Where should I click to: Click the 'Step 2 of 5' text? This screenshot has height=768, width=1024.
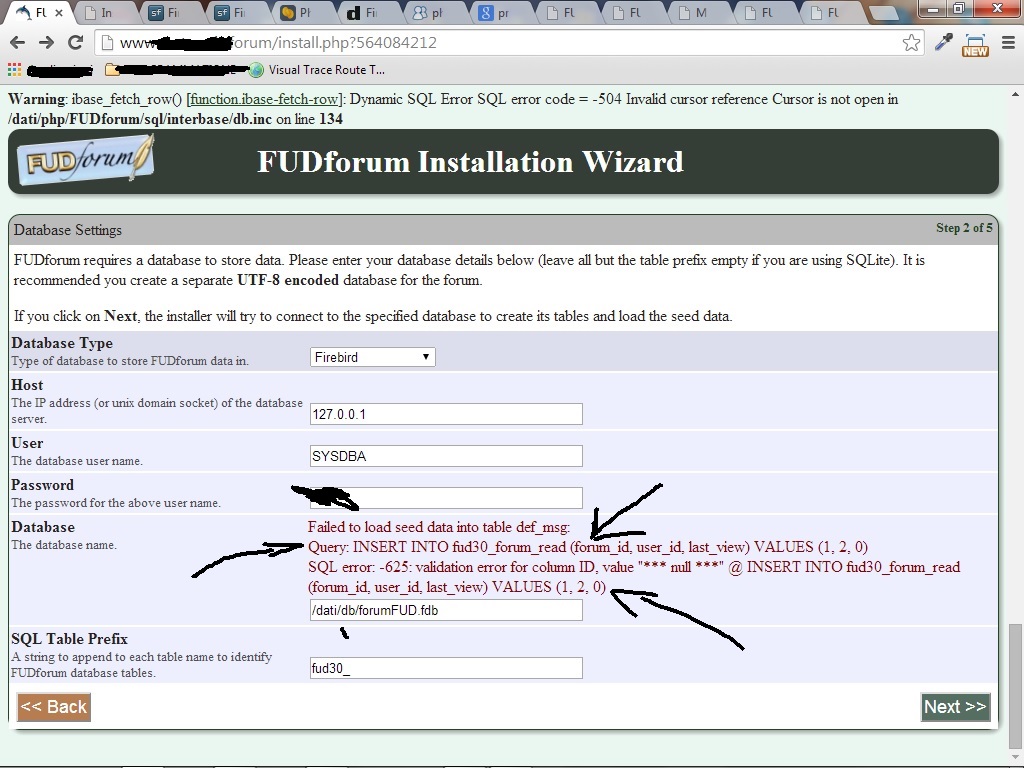click(x=964, y=227)
